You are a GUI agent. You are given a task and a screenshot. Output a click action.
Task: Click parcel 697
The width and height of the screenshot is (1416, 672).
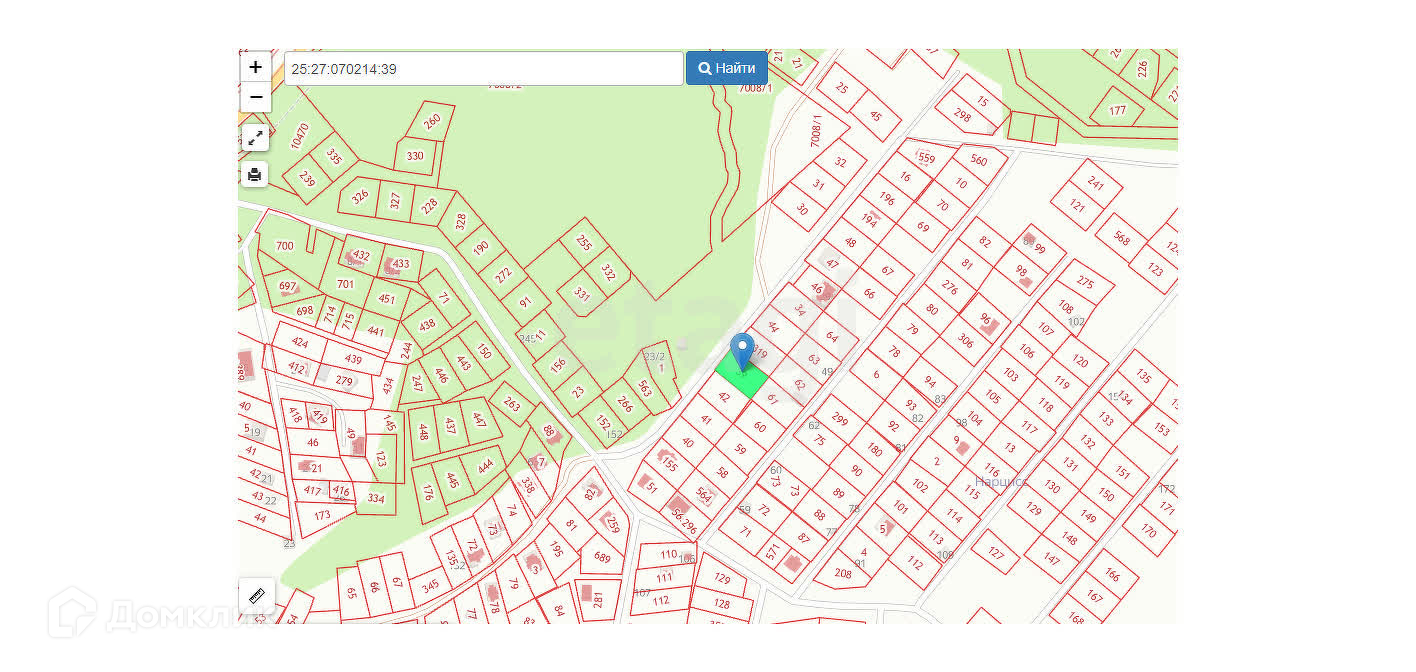point(289,286)
